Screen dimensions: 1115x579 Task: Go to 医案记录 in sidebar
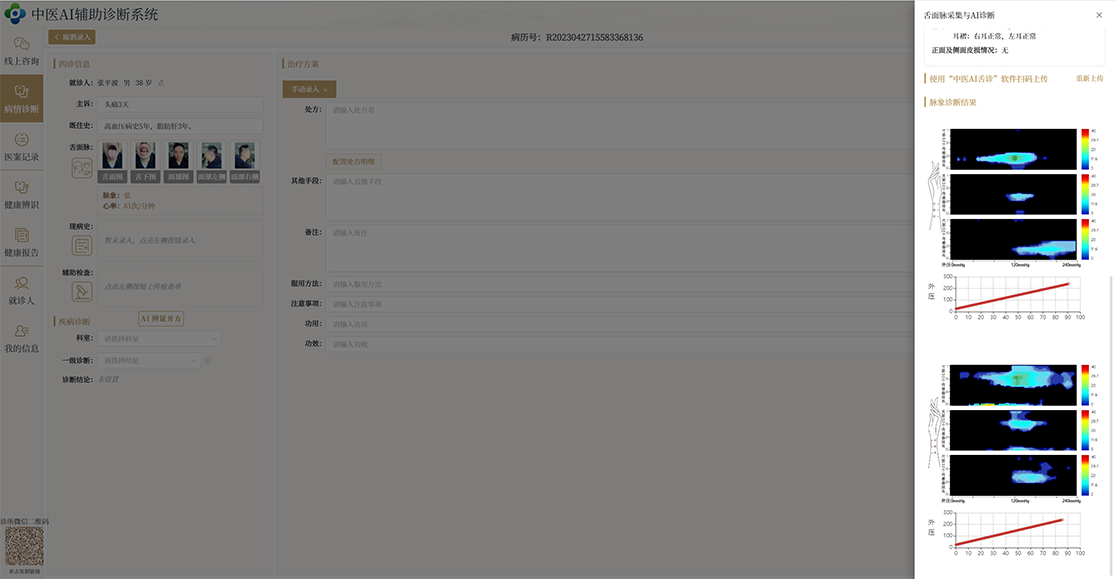(21, 146)
